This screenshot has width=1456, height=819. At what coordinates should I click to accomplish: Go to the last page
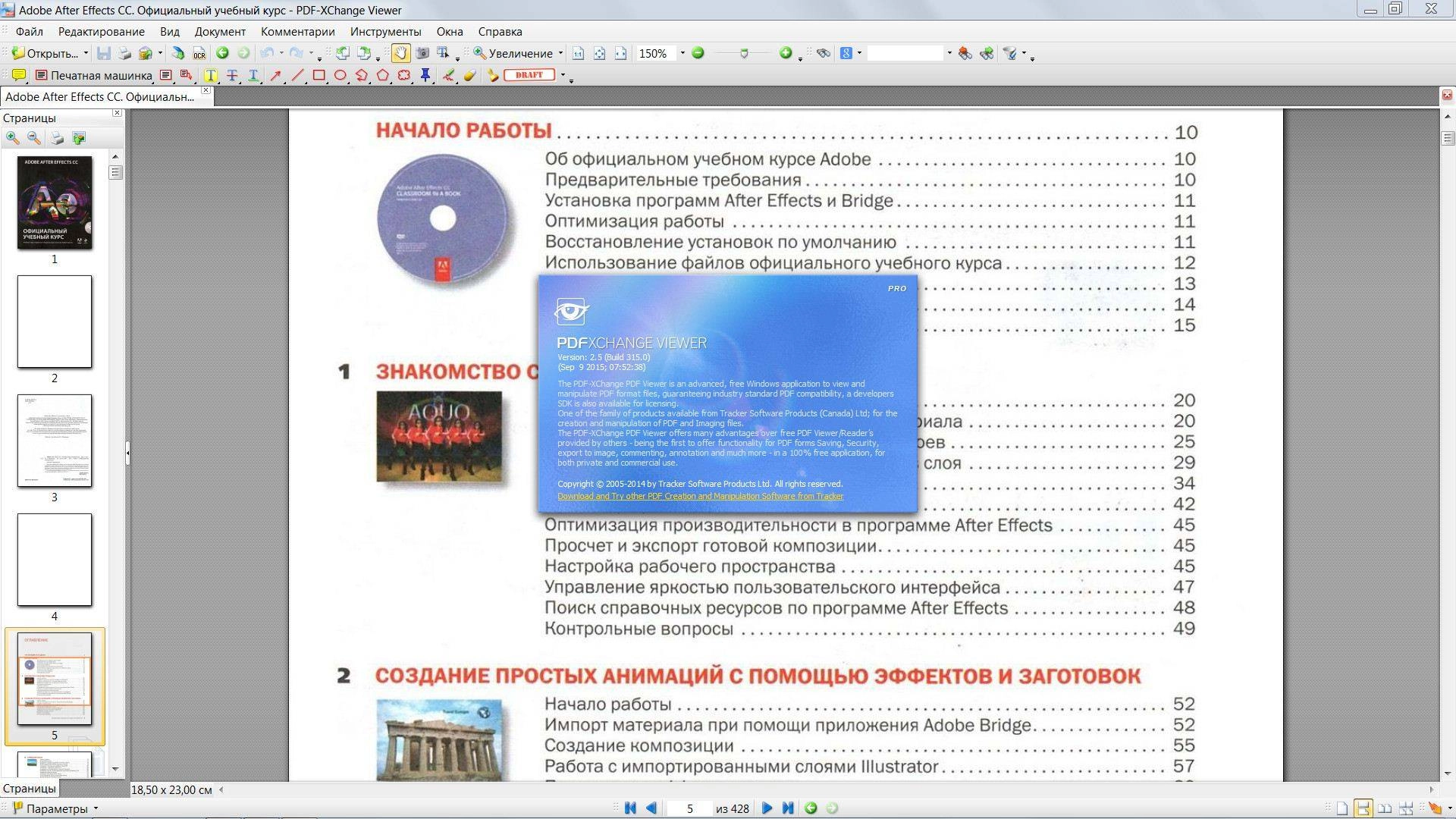tap(788, 808)
